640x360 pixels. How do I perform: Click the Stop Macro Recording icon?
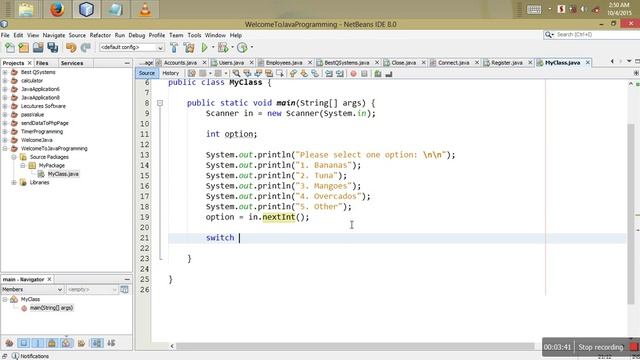364,73
